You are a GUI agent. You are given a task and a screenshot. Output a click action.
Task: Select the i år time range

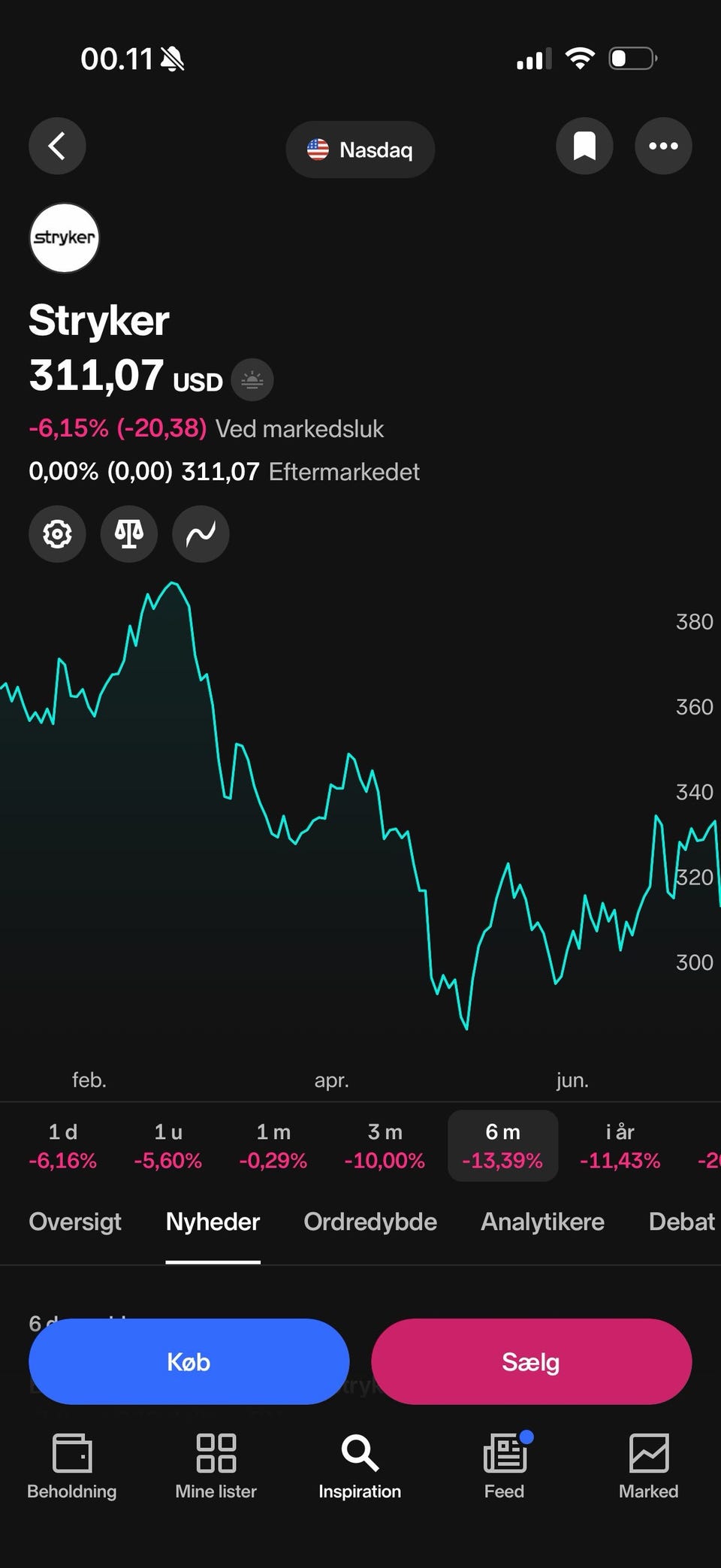(x=620, y=1146)
